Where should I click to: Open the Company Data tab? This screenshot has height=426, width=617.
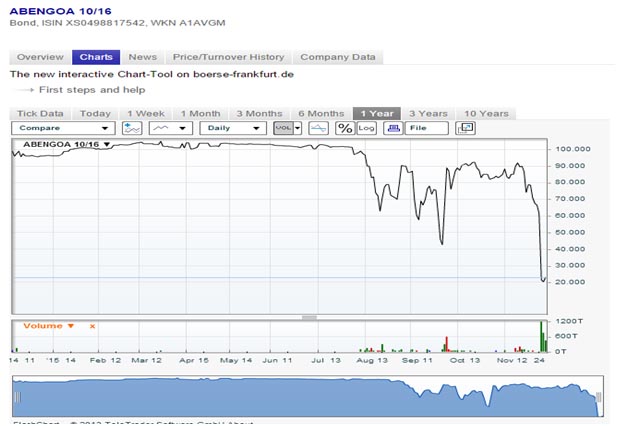point(338,57)
